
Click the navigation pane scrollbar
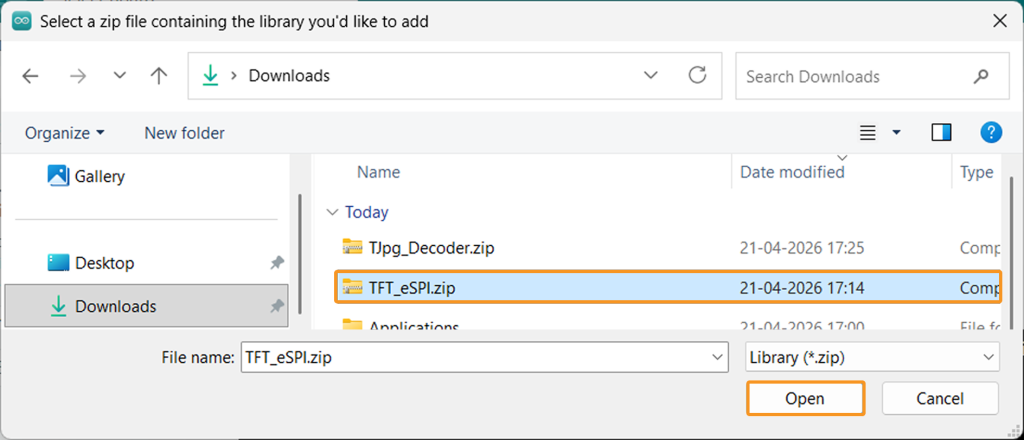click(x=299, y=255)
